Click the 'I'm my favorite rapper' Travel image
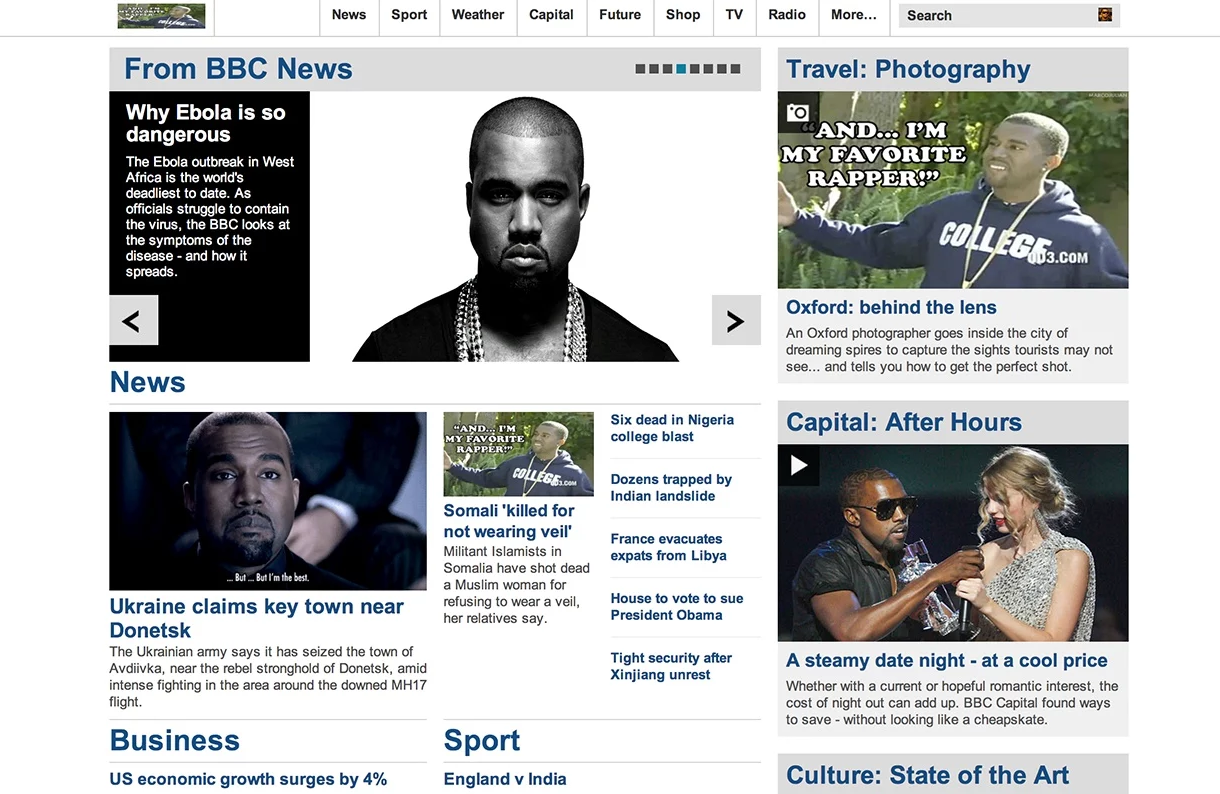This screenshot has width=1220, height=794. point(953,190)
